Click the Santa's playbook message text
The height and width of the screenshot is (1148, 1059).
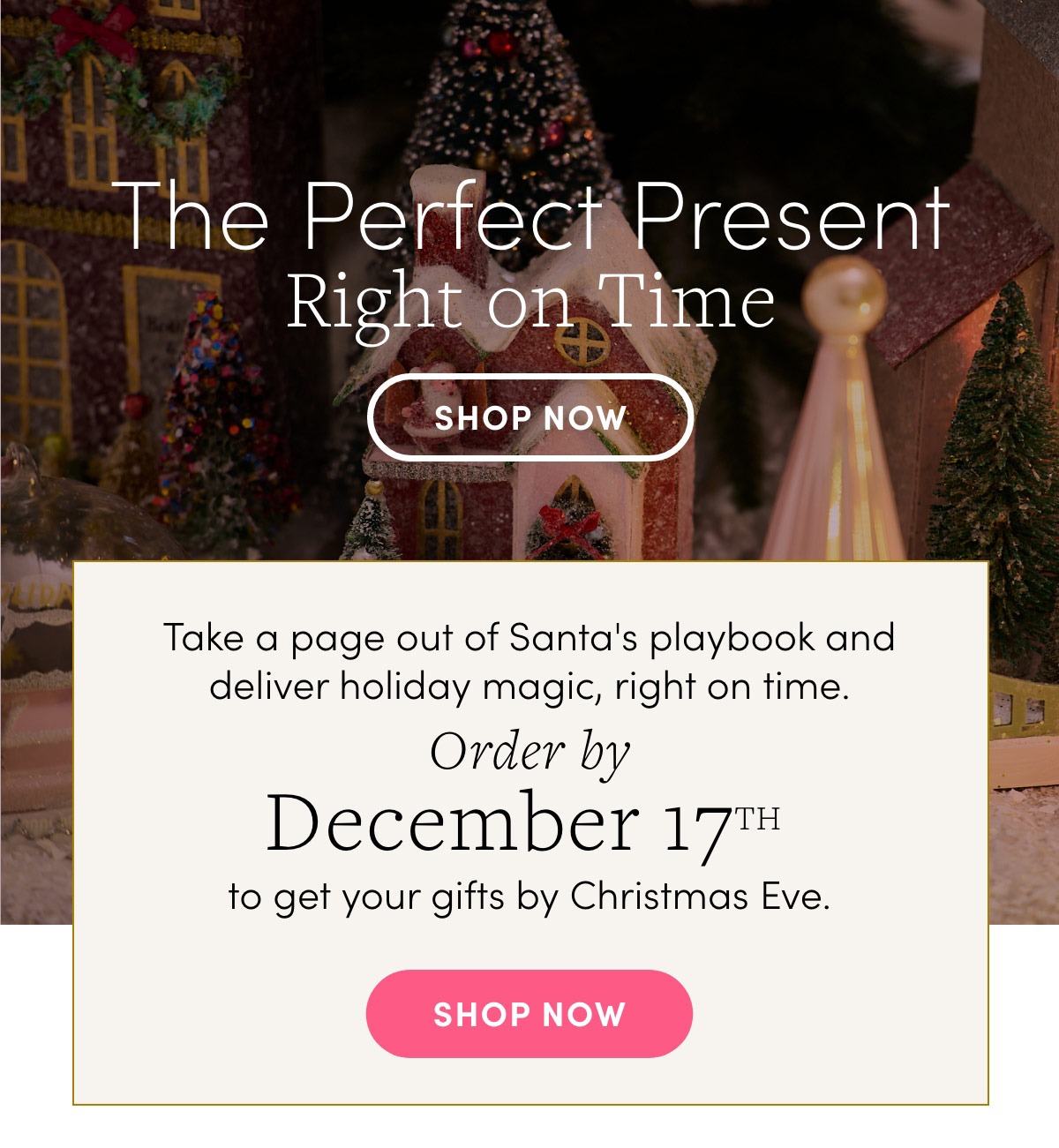click(529, 662)
